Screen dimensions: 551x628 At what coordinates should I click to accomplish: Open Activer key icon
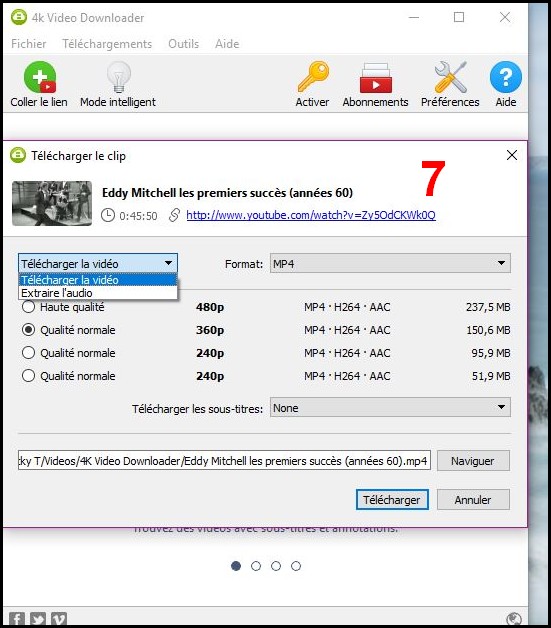[313, 76]
